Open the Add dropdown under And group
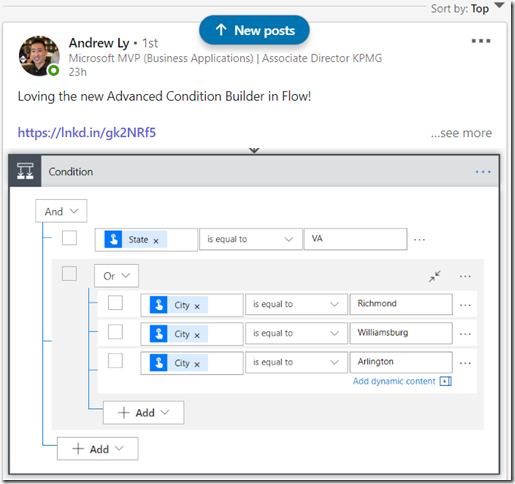Viewport: 515px width, 484px height. coord(98,449)
